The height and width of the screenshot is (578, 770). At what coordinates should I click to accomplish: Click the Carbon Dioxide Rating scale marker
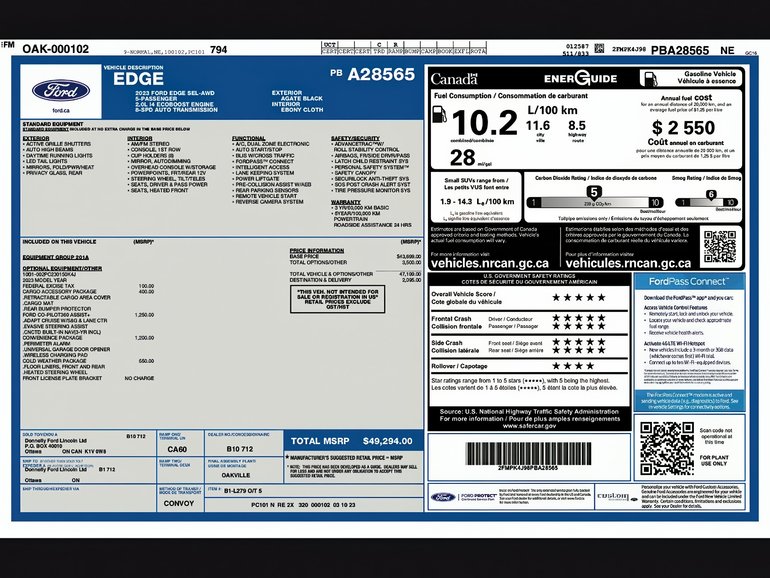[x=592, y=190]
